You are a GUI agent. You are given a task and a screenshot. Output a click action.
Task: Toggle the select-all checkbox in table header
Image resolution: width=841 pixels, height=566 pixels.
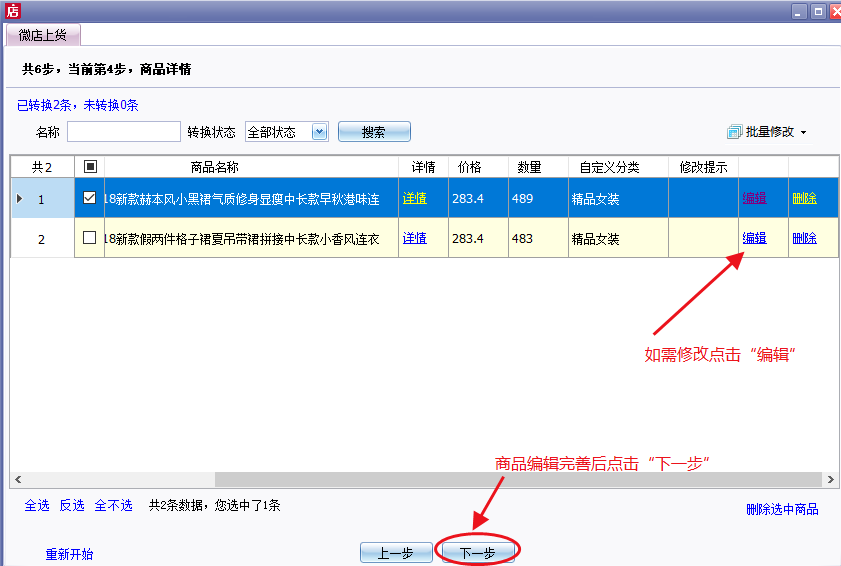(x=90, y=167)
